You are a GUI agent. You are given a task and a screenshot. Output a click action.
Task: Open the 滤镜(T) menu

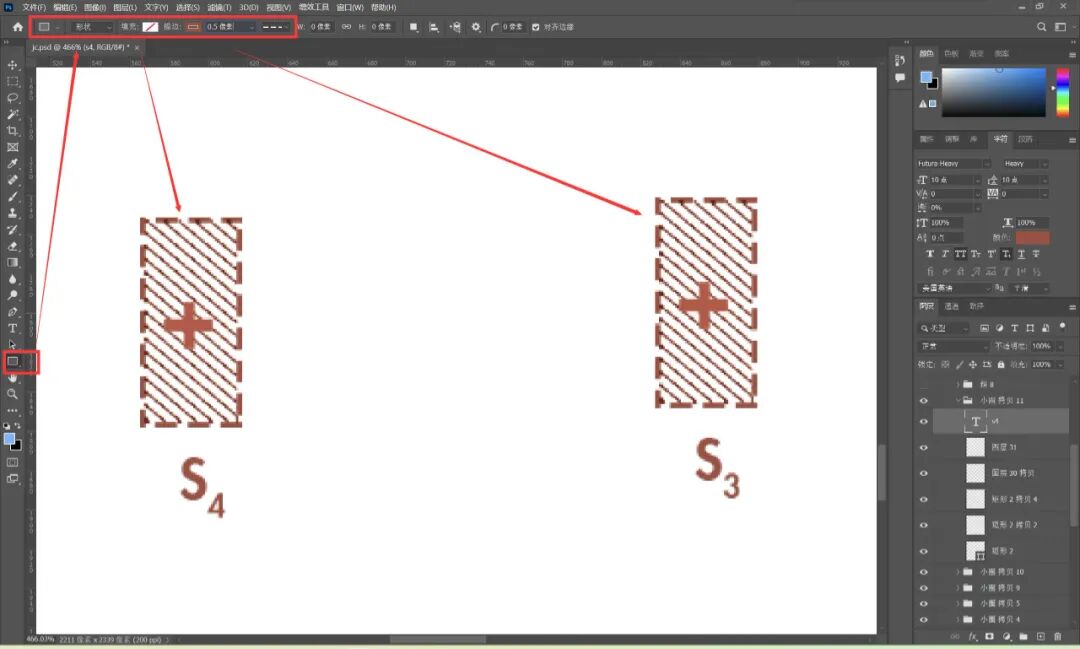[x=219, y=8]
